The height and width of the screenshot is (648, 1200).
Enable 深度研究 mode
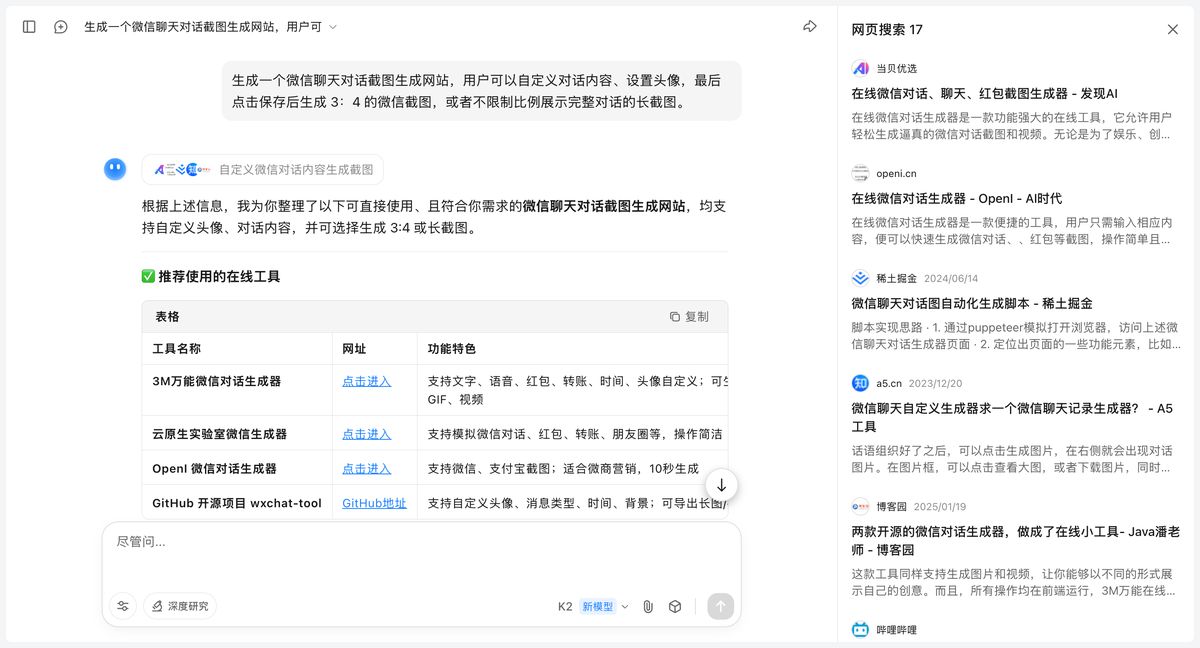[x=179, y=606]
